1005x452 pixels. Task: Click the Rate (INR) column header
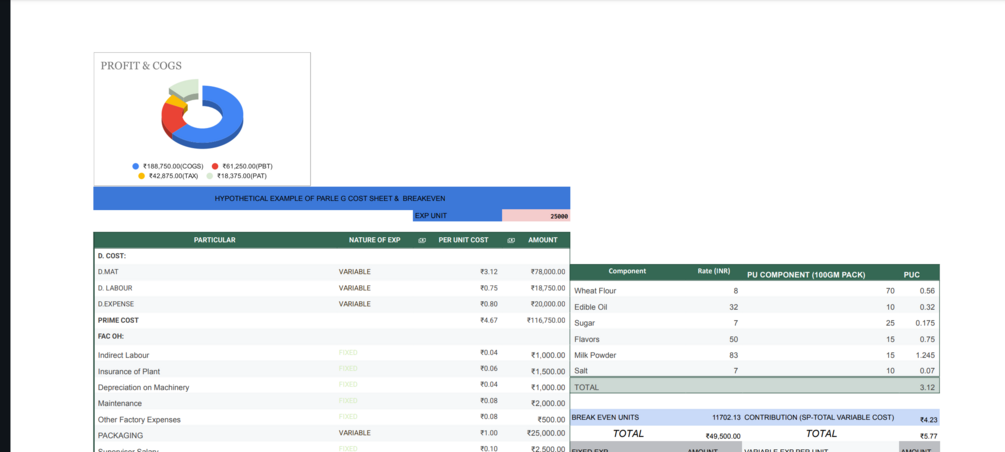(713, 271)
